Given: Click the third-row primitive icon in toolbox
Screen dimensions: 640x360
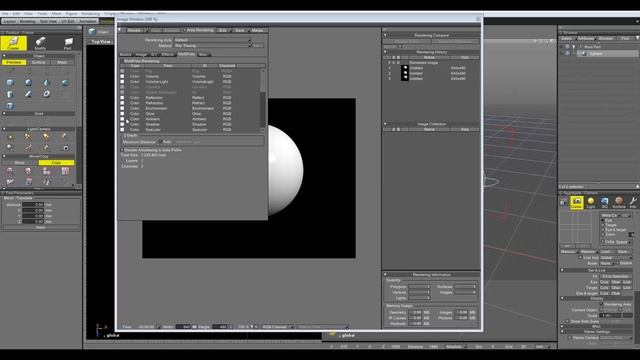Looking at the screenshot, I should (10, 106).
